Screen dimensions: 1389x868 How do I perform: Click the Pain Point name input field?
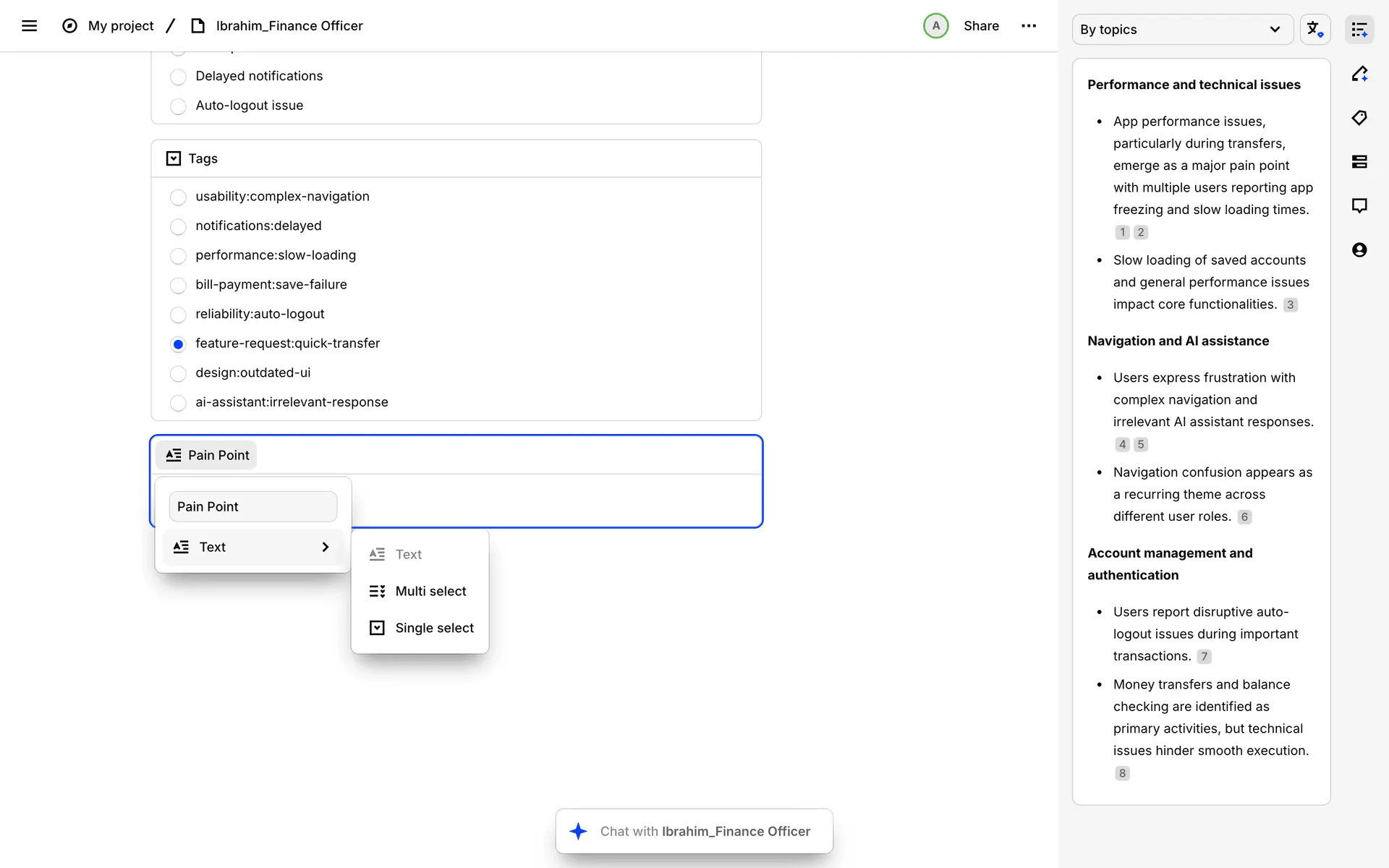(252, 507)
